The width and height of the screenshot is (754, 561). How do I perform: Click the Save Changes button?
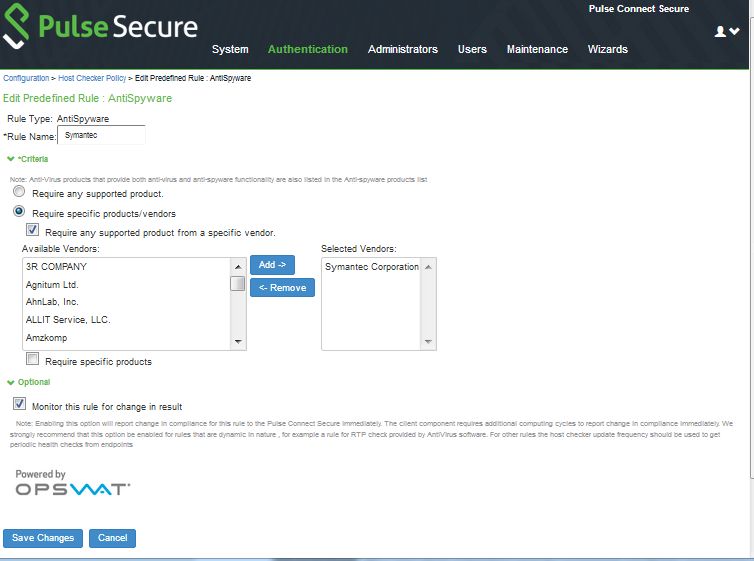(x=43, y=538)
